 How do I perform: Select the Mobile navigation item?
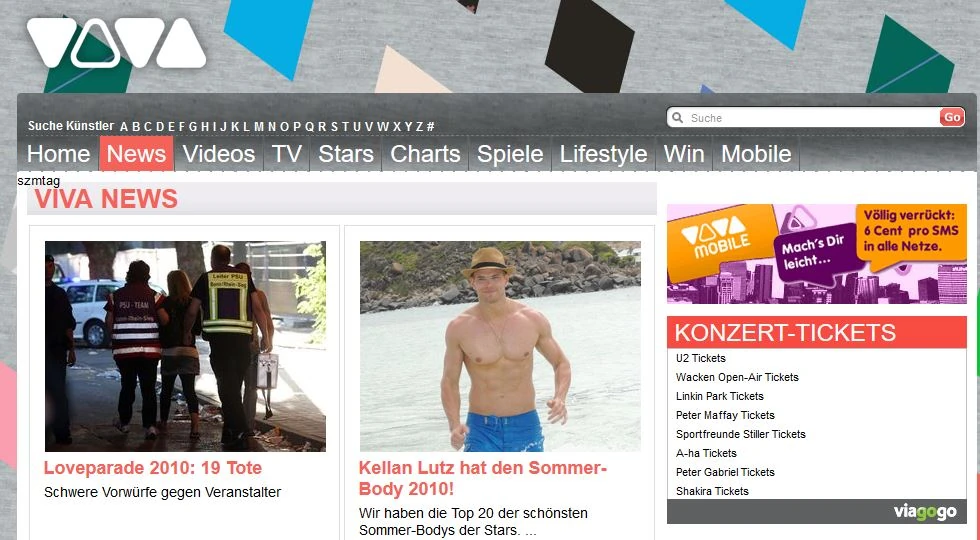coord(756,154)
